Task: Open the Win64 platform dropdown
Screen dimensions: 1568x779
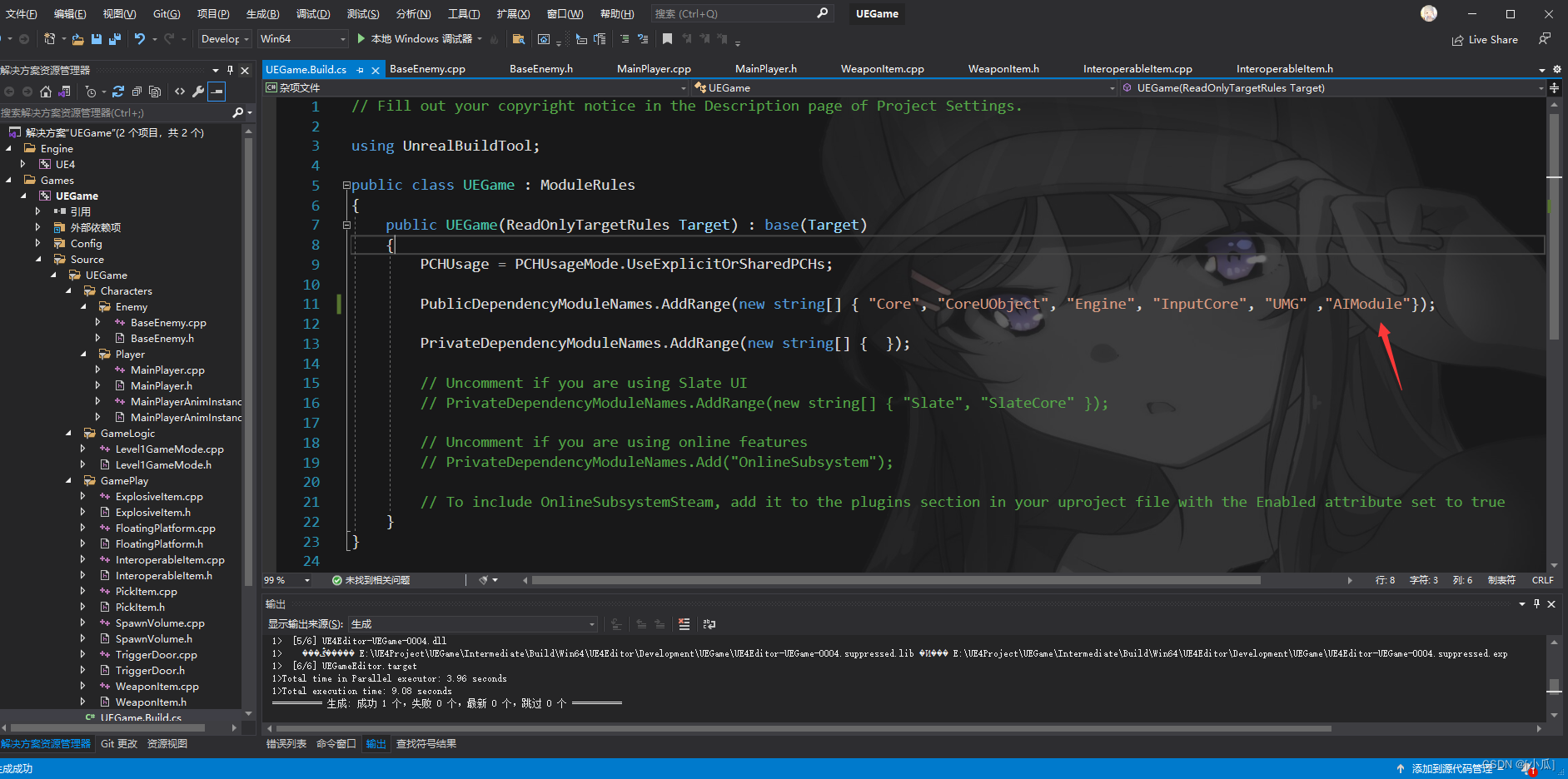Action: point(303,39)
